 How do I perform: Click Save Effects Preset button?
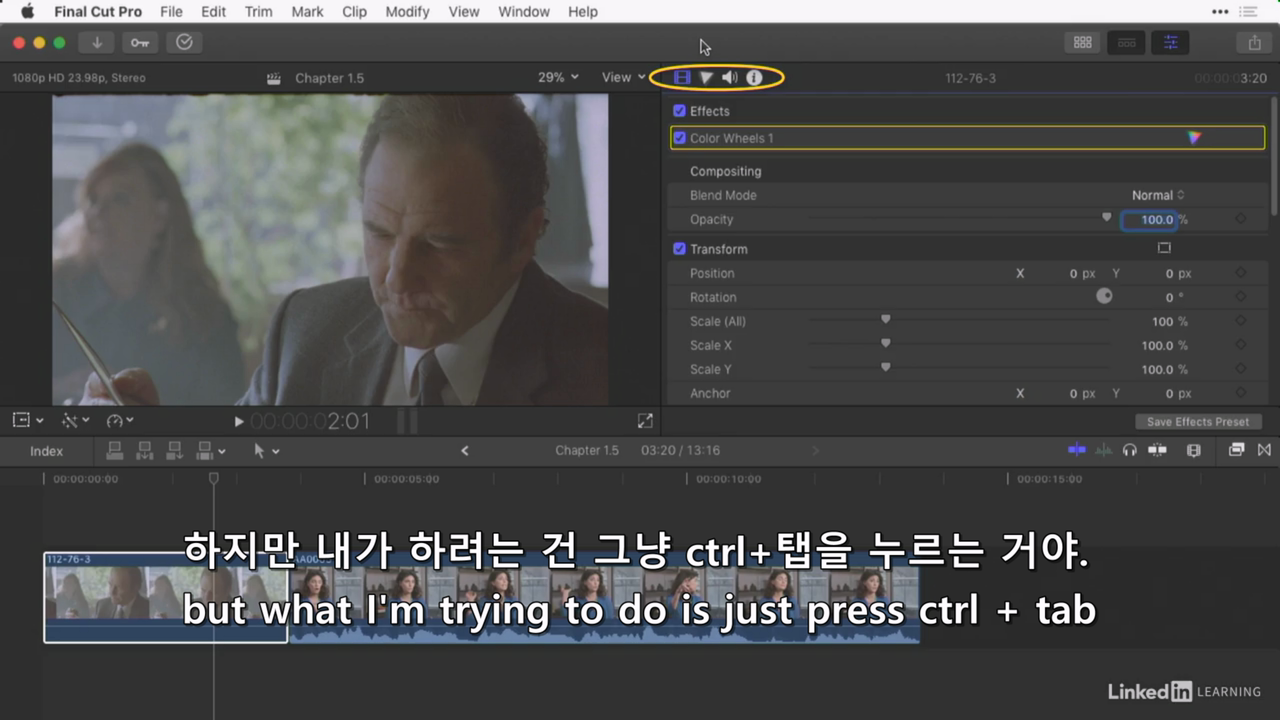[x=1198, y=422]
